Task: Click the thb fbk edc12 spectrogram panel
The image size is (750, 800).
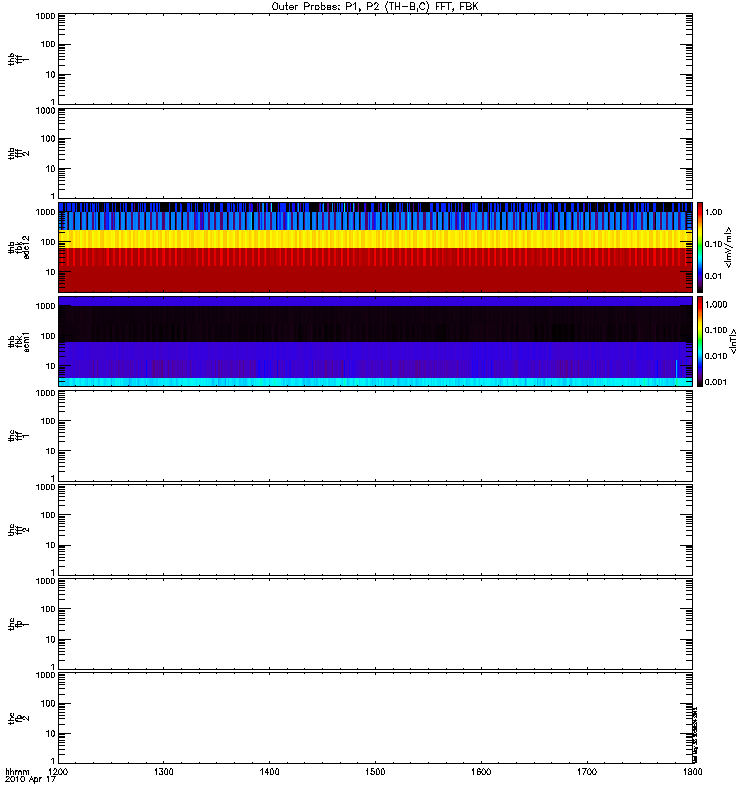Action: point(375,247)
